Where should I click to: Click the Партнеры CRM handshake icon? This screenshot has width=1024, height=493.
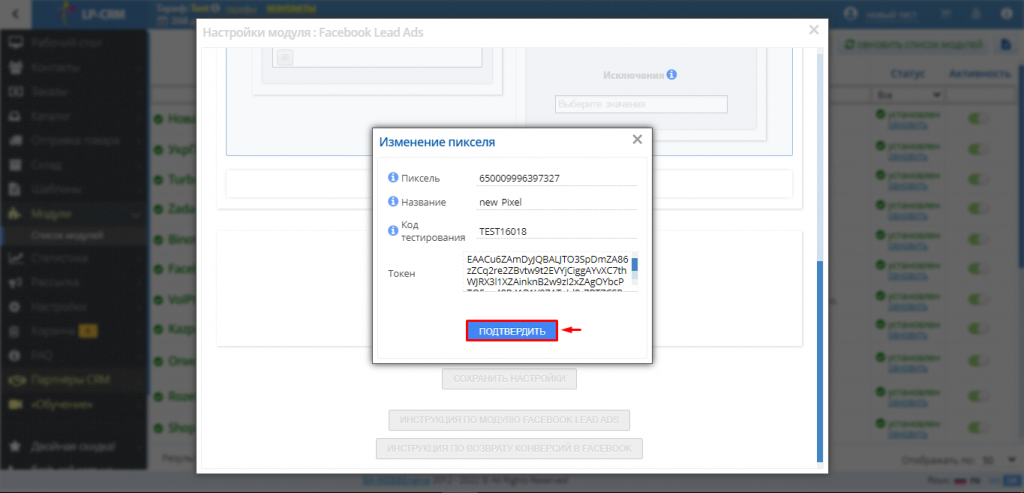pyautogui.click(x=16, y=380)
